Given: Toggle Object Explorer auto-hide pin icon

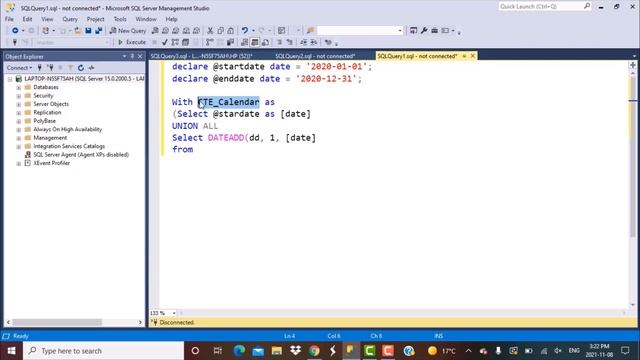Looking at the screenshot, I should tap(132, 56).
